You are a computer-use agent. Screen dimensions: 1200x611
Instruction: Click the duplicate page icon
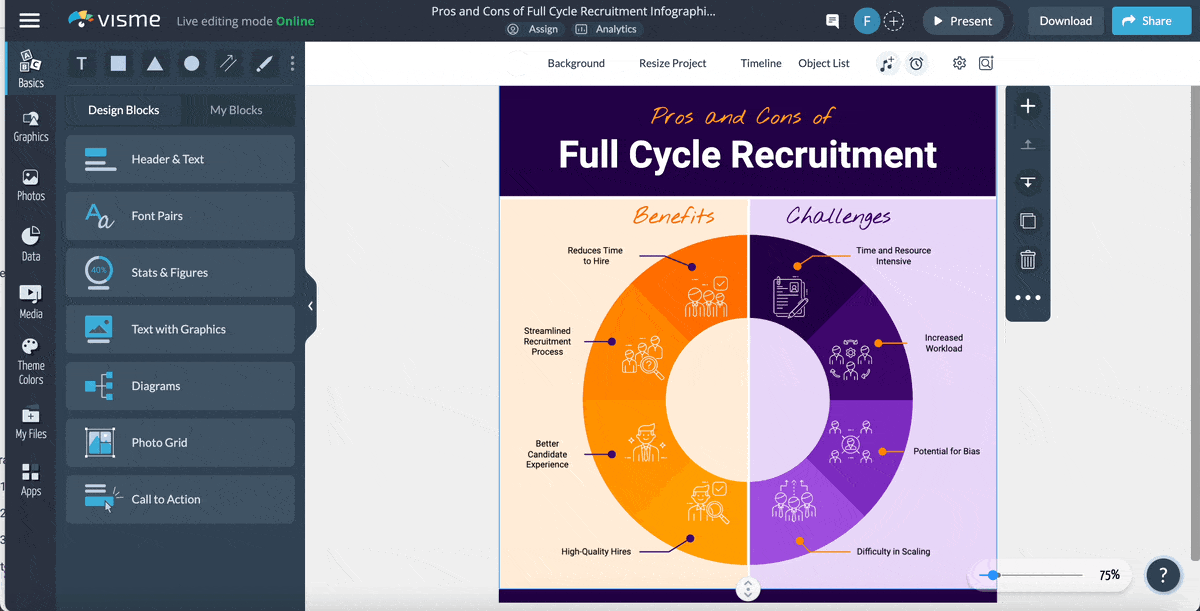pyautogui.click(x=1027, y=221)
